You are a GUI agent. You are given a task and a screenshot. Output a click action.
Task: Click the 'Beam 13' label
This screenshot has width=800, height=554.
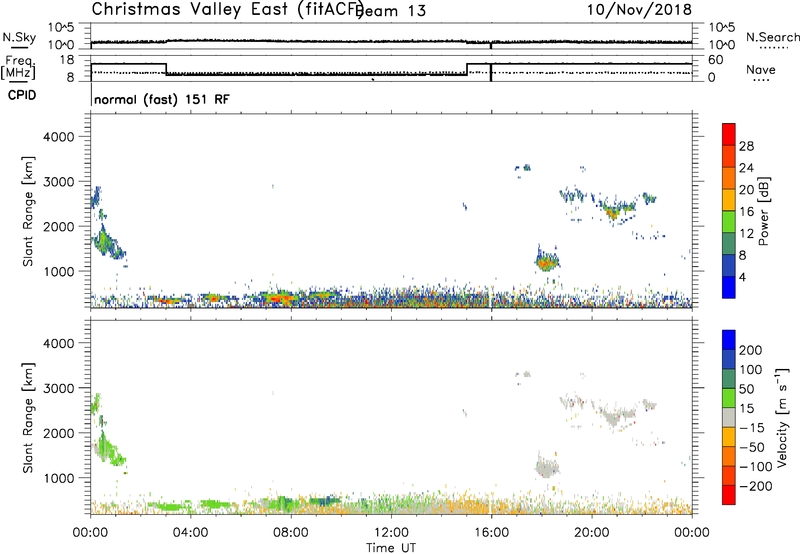(392, 11)
